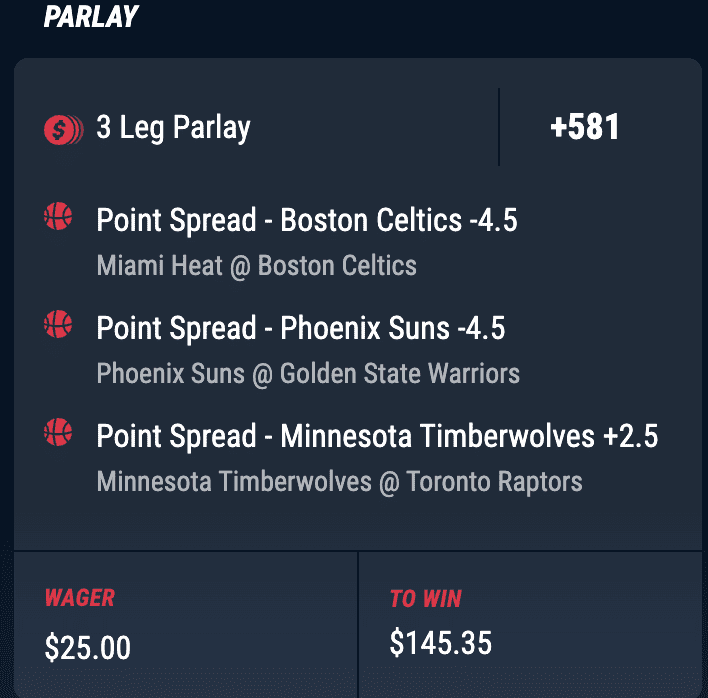The width and height of the screenshot is (708, 698).
Task: Open Phoenix Suns @ Golden State Warriors matchup
Action: [308, 374]
